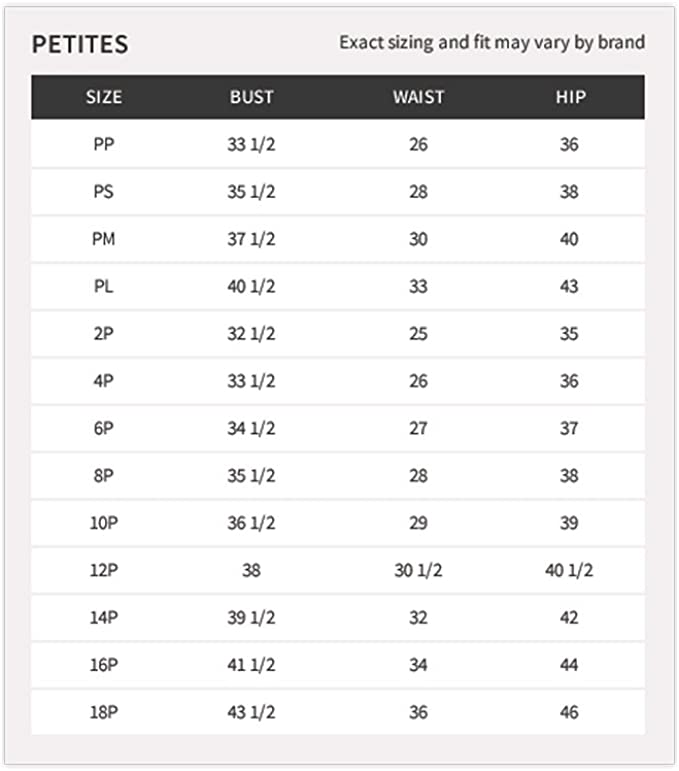The width and height of the screenshot is (679, 771).
Task: Click the PL size label
Action: coord(103,287)
